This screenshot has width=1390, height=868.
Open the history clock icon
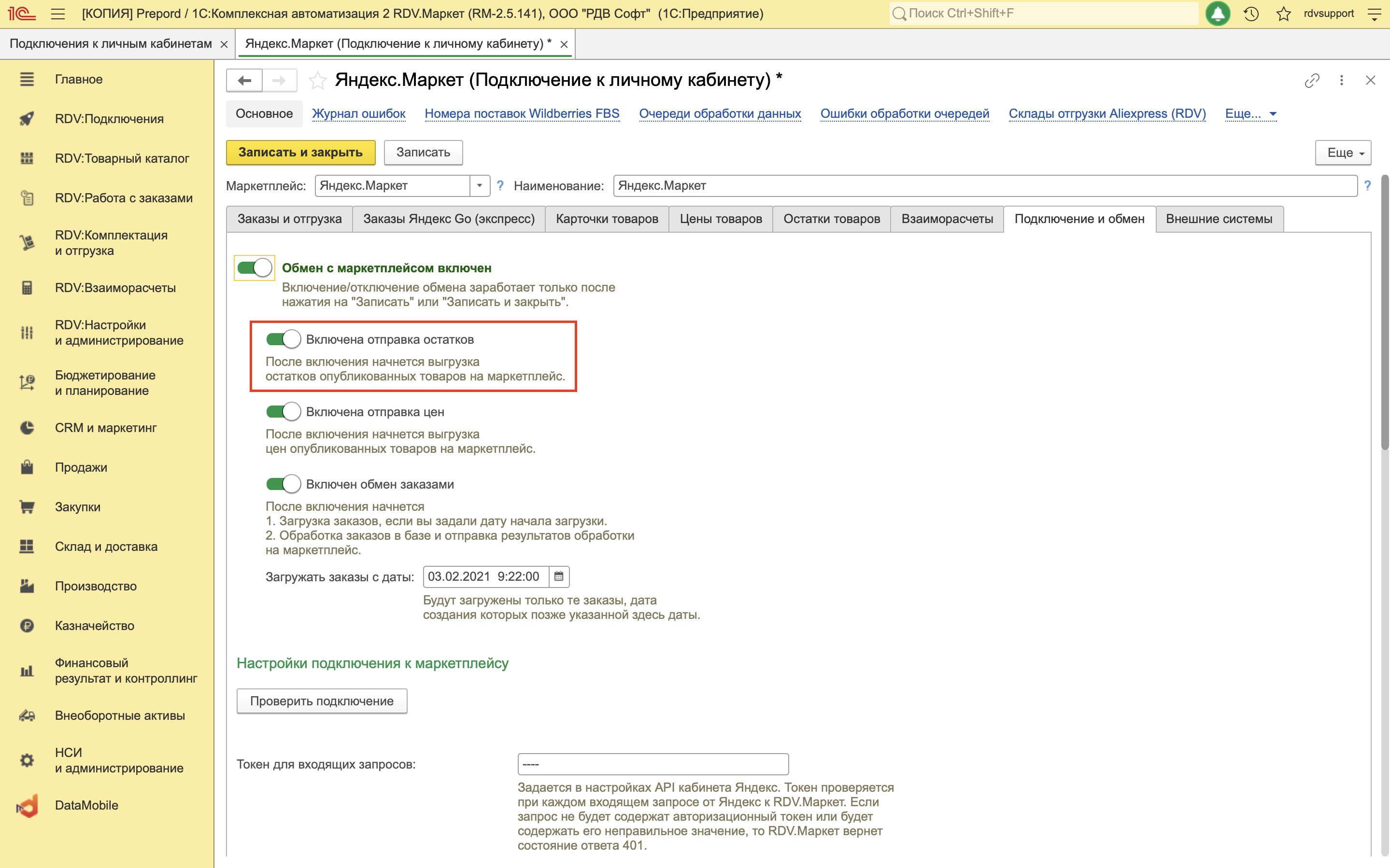1251,14
